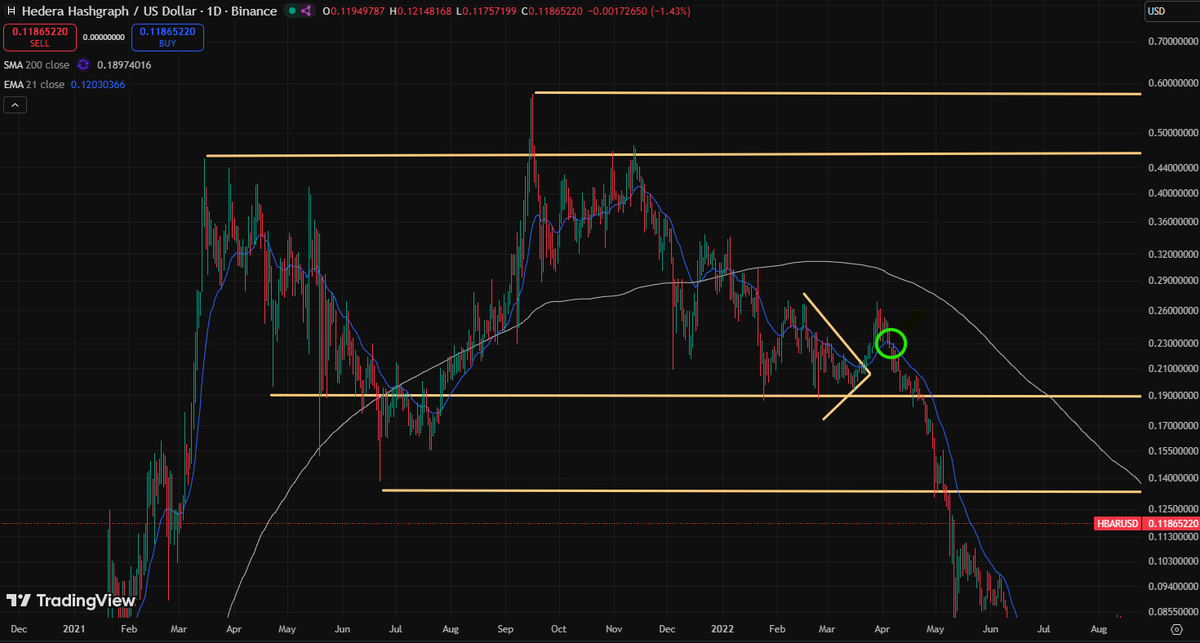Click the open price O0.11949787
1200x643 pixels.
(x=354, y=11)
